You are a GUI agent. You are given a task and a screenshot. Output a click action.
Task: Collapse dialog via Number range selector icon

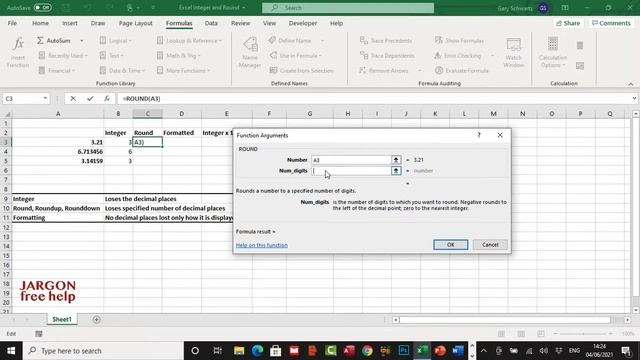click(x=396, y=160)
